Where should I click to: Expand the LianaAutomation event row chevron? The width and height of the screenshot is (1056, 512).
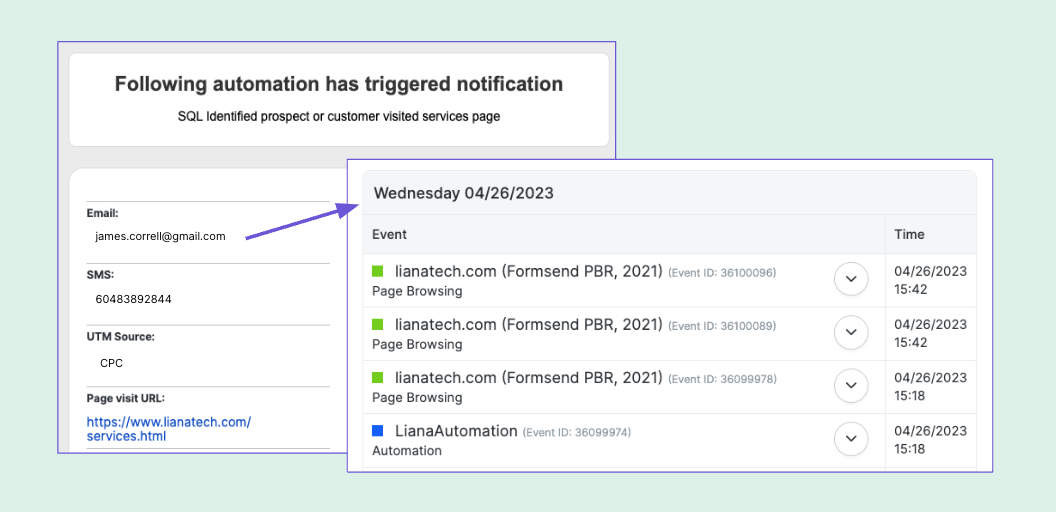[x=851, y=439]
